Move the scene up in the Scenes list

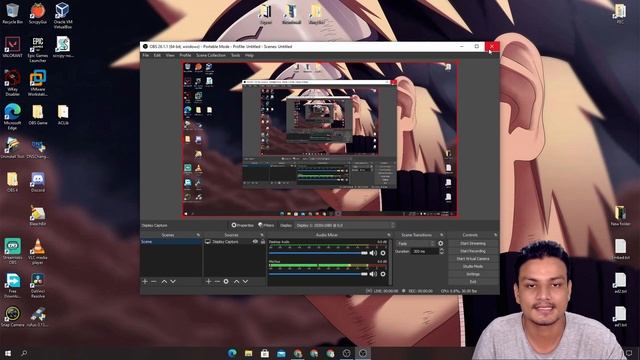point(164,282)
